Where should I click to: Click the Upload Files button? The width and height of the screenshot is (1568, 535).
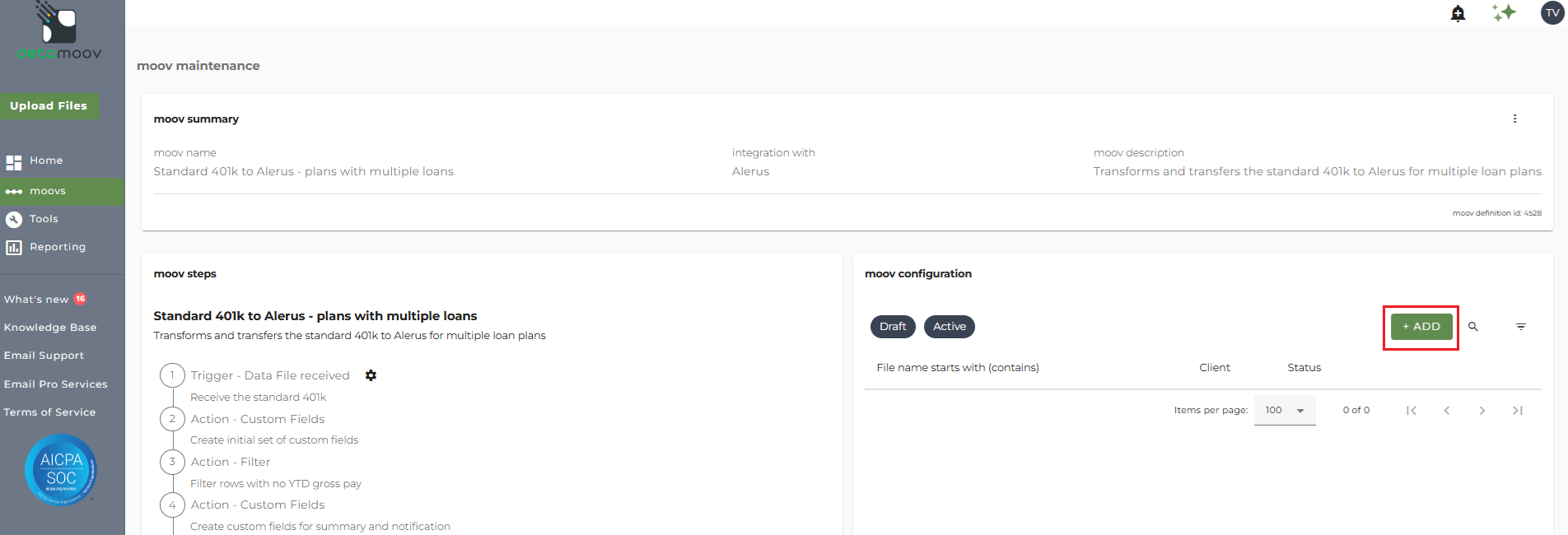pos(49,106)
